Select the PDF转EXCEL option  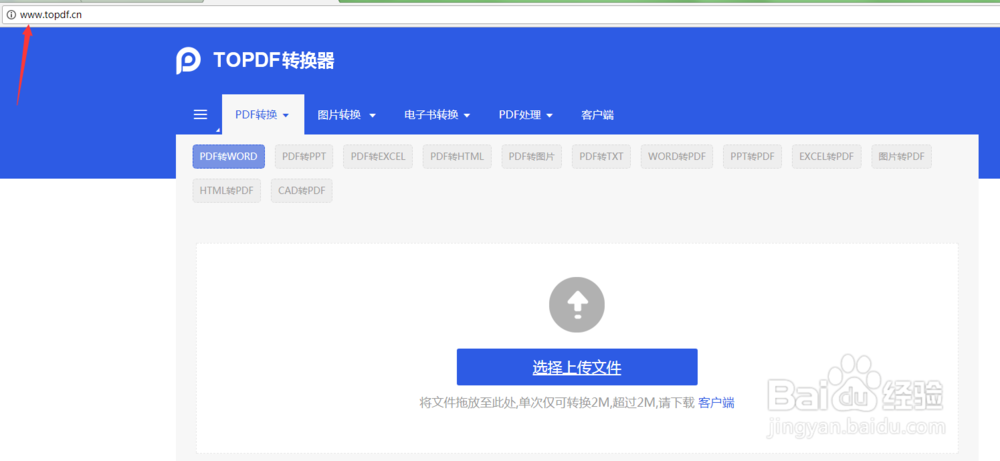378,156
